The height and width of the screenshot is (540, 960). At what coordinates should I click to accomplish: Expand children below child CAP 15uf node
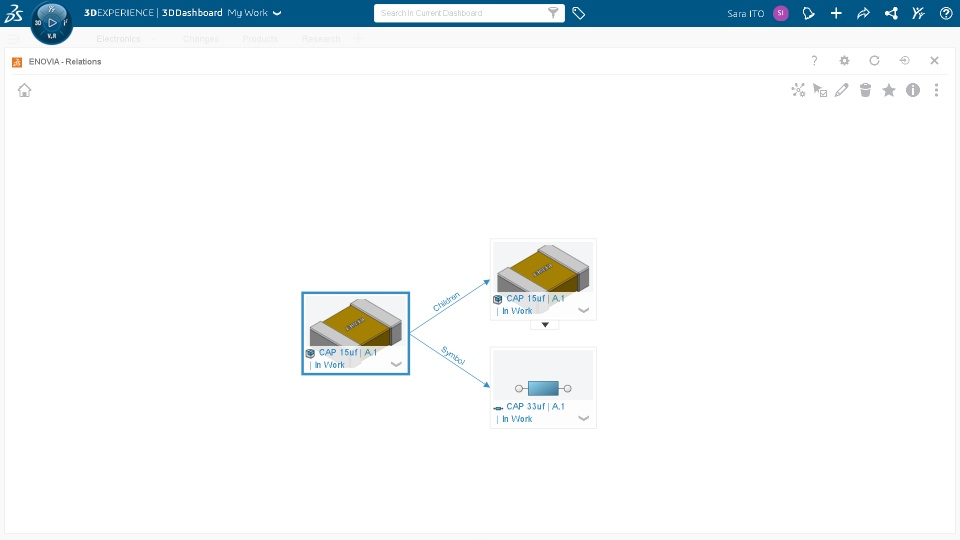pyautogui.click(x=545, y=324)
